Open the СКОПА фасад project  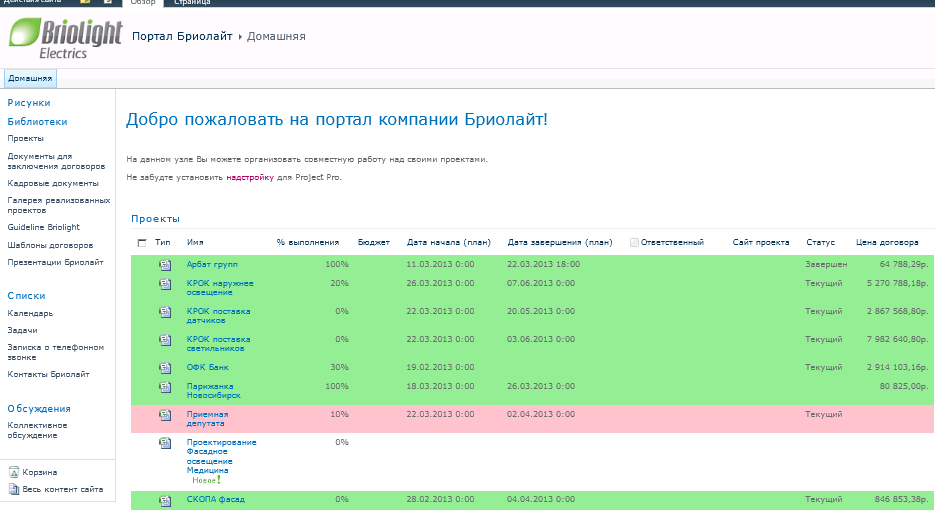(215, 499)
